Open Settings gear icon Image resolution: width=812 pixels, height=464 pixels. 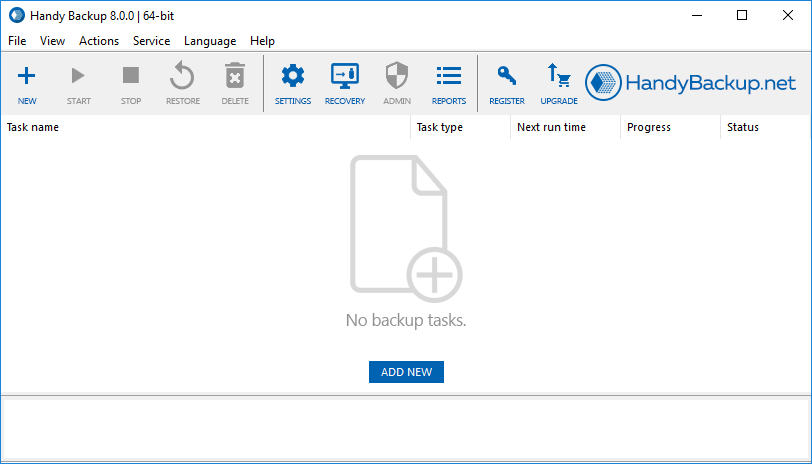tap(292, 76)
